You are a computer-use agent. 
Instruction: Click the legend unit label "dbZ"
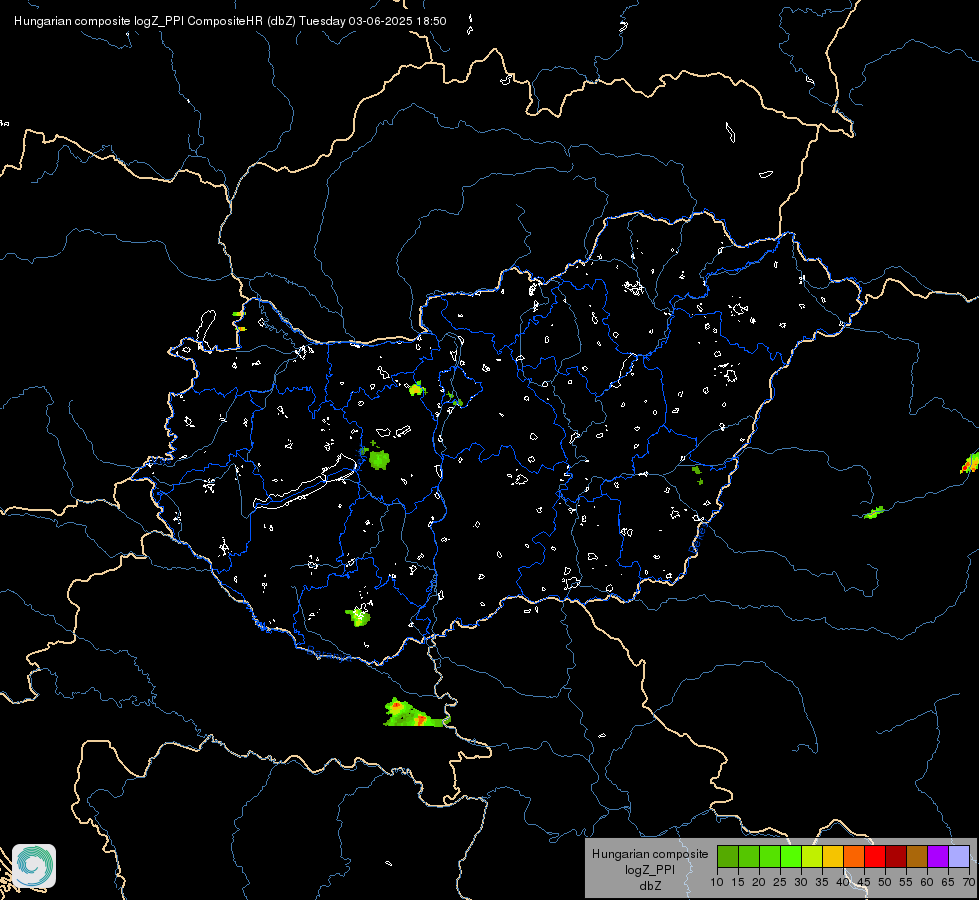pos(650,886)
